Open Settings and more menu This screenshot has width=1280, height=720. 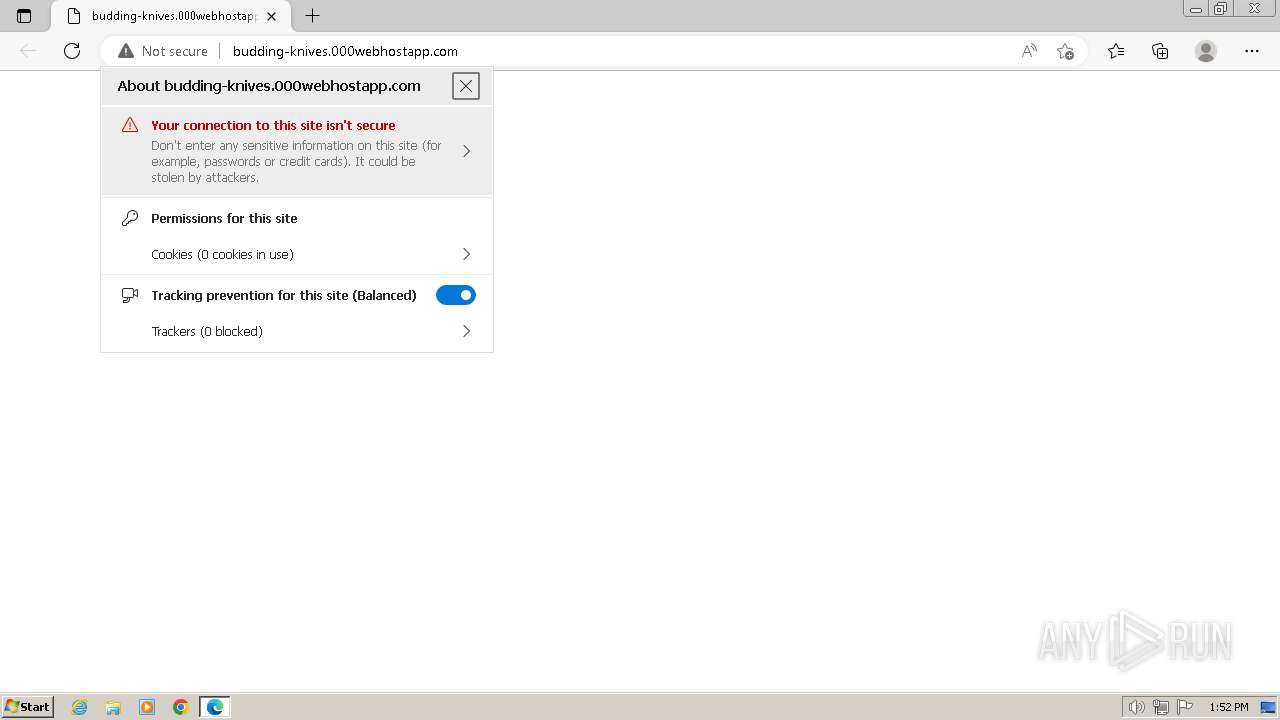1252,51
